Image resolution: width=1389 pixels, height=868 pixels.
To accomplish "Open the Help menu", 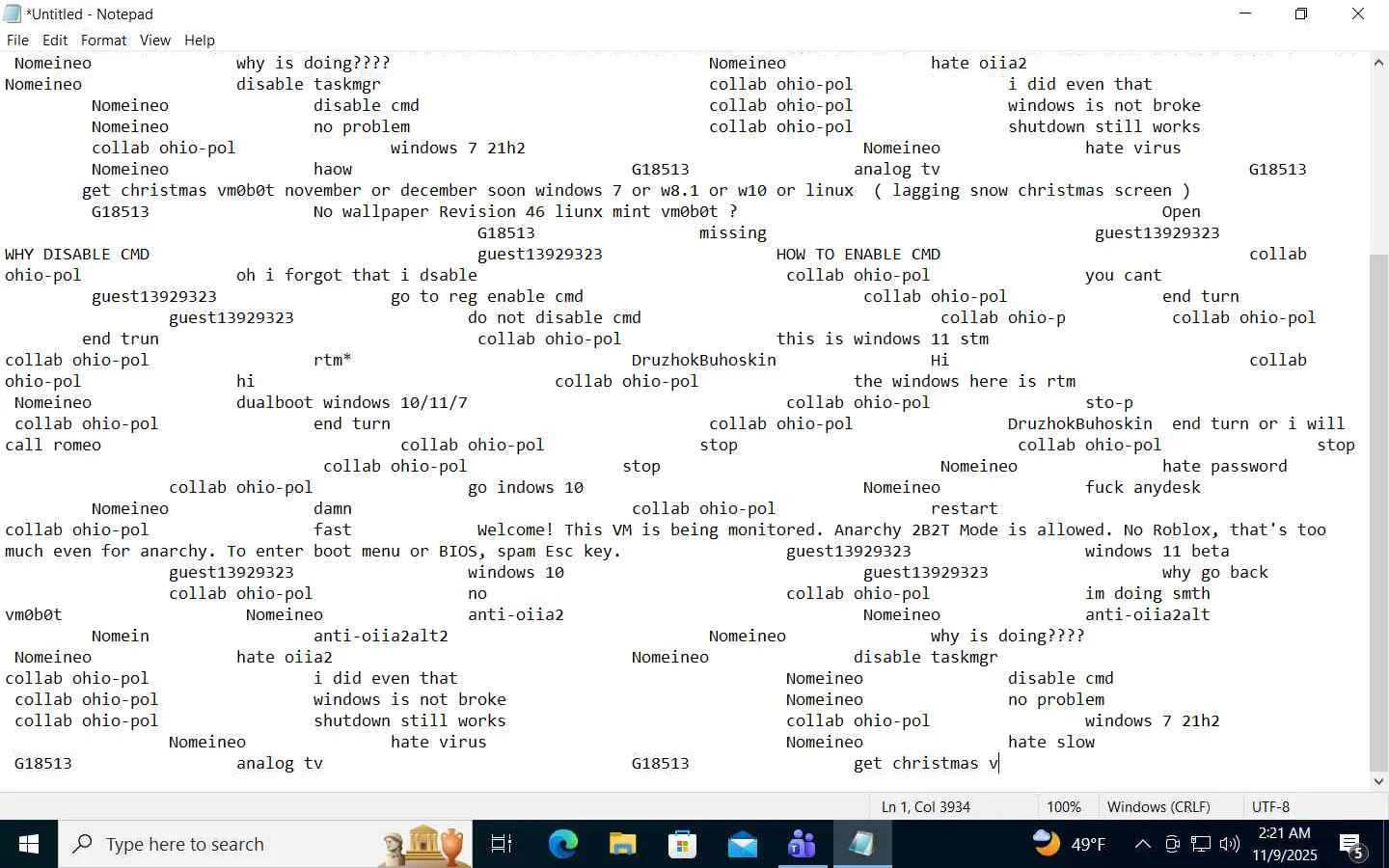I will pos(199,41).
